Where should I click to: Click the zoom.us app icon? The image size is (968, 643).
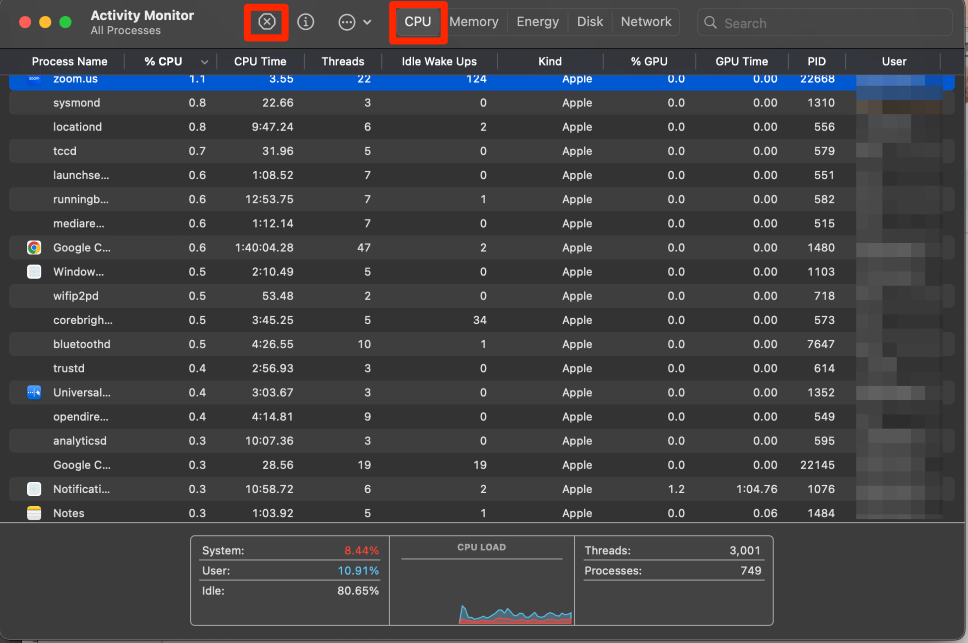click(34, 78)
